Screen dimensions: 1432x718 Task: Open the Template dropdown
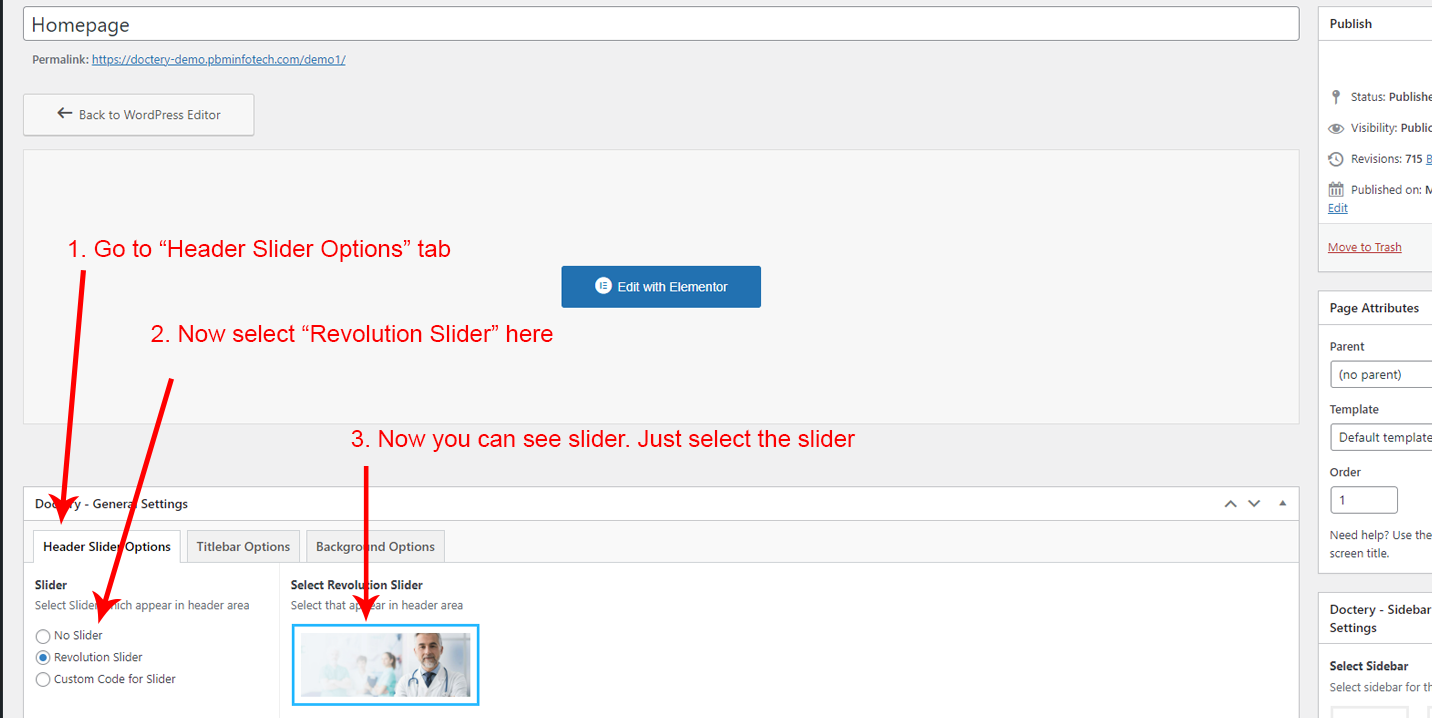[1381, 438]
